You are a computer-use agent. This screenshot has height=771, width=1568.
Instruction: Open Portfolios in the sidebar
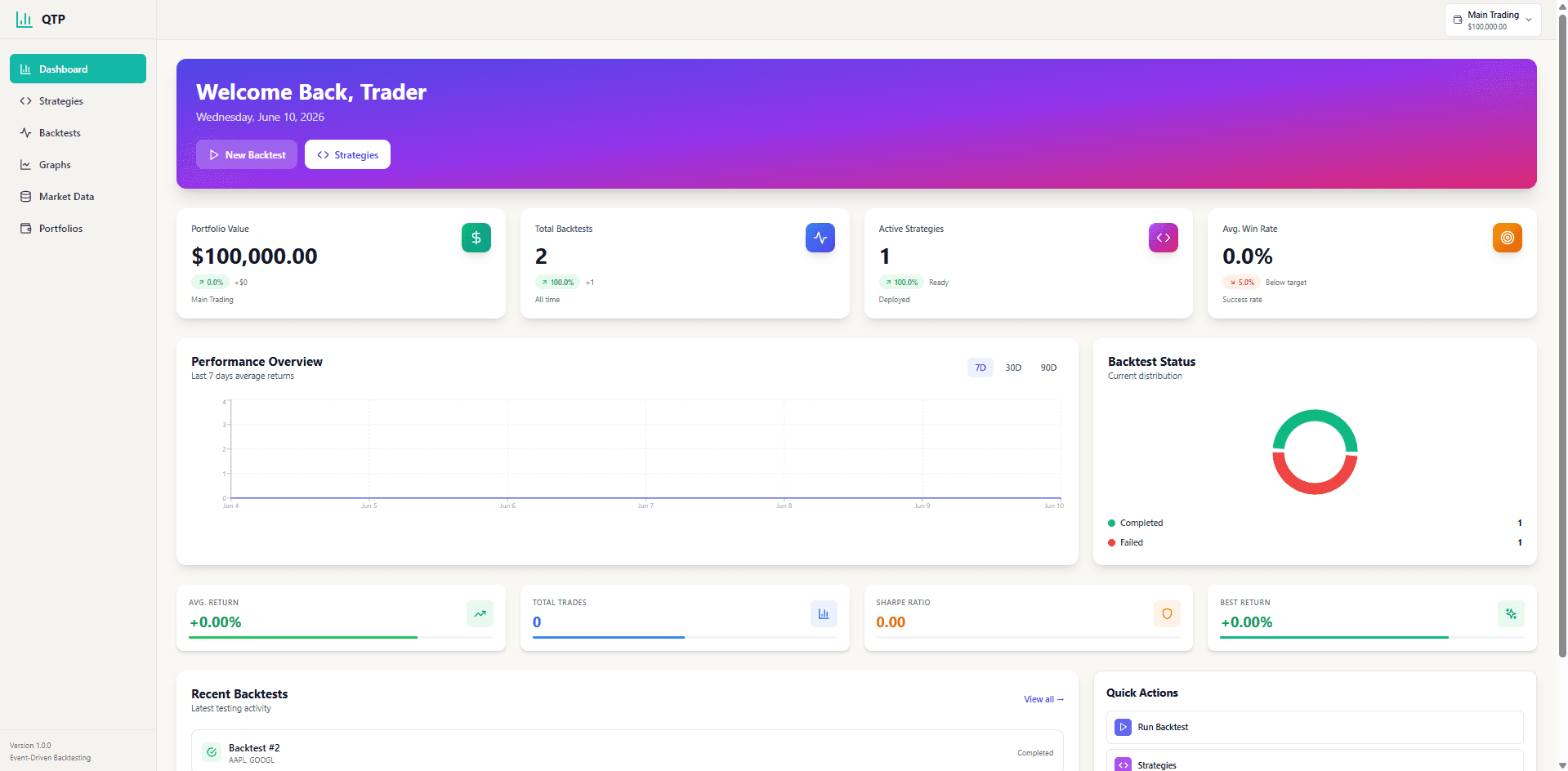[x=78, y=228]
